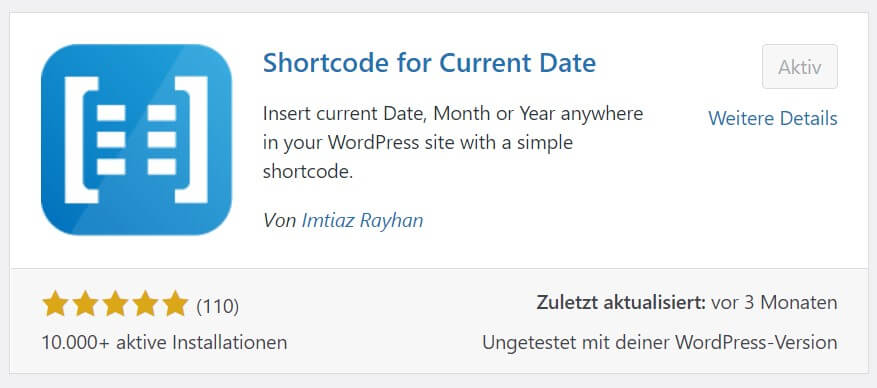The width and height of the screenshot is (877, 388).
Task: Click the 10.000+ aktive Installationen text
Action: coord(164,342)
